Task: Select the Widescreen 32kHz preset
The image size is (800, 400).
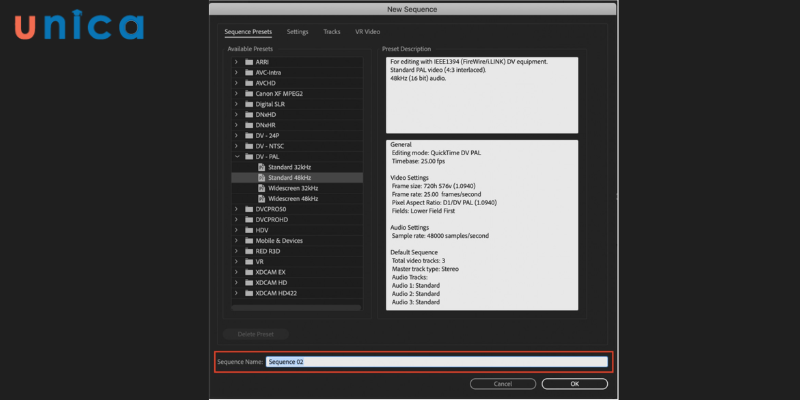Action: 294,188
